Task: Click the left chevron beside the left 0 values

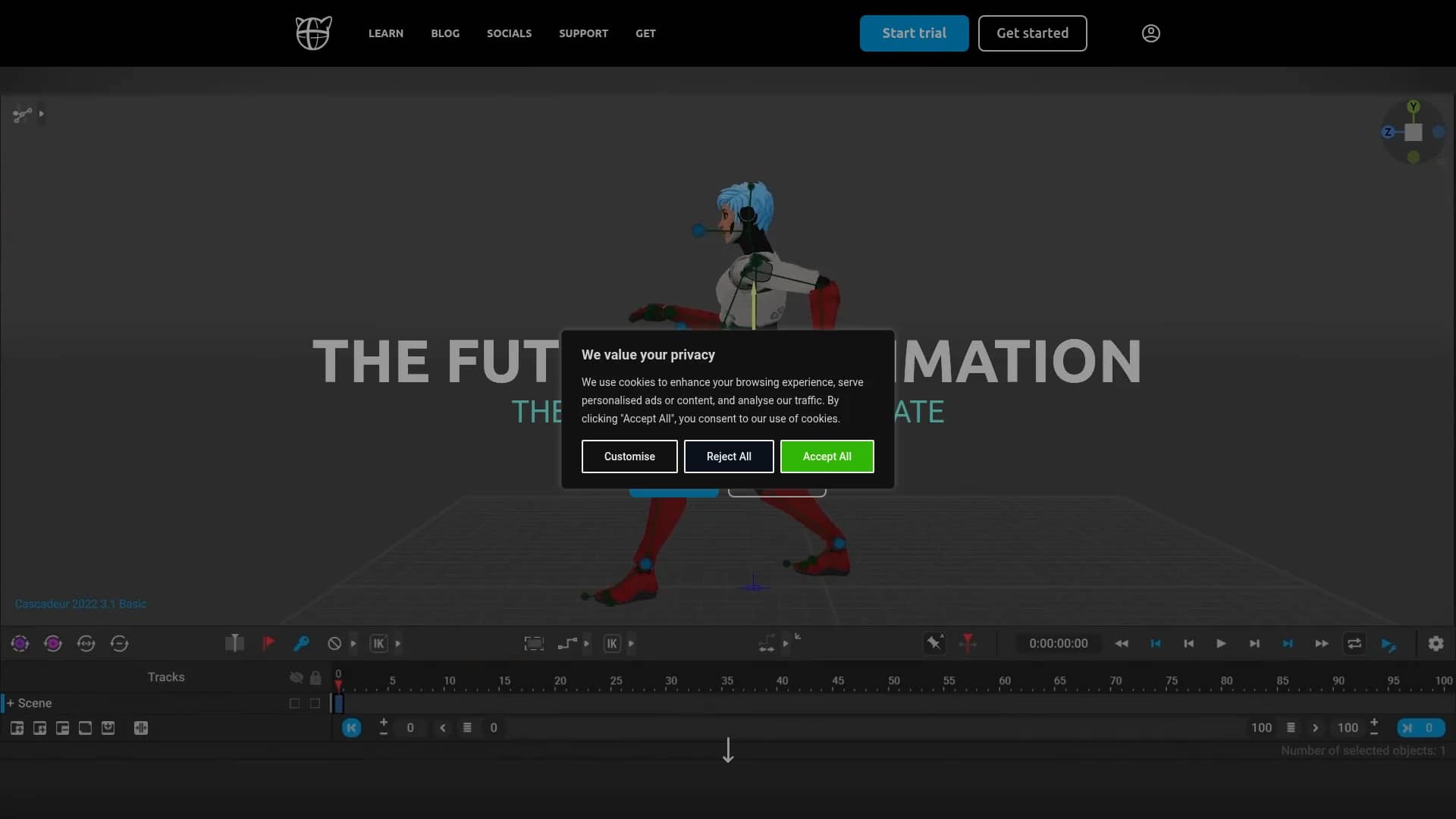Action: [443, 728]
